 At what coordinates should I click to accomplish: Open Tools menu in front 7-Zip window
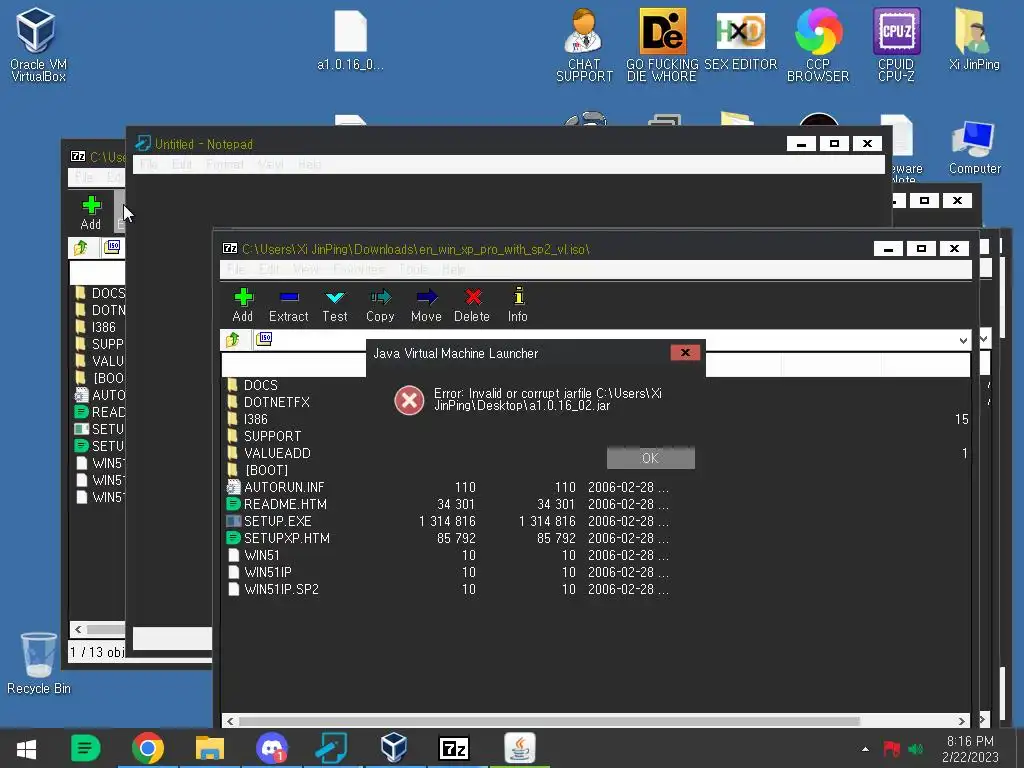pyautogui.click(x=413, y=269)
